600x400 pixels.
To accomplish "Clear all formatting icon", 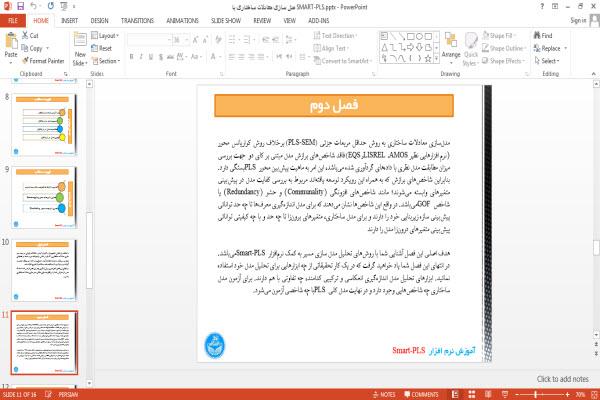I will pyautogui.click(x=218, y=40).
